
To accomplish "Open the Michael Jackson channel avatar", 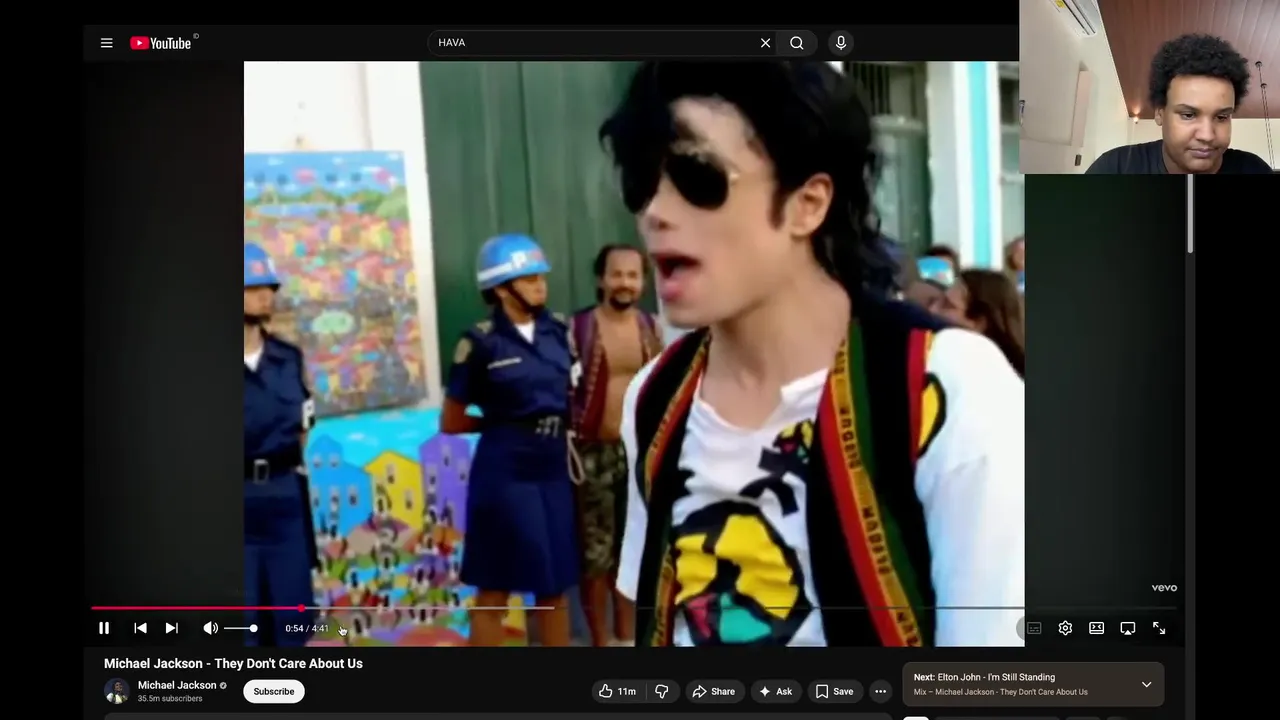I will [117, 691].
